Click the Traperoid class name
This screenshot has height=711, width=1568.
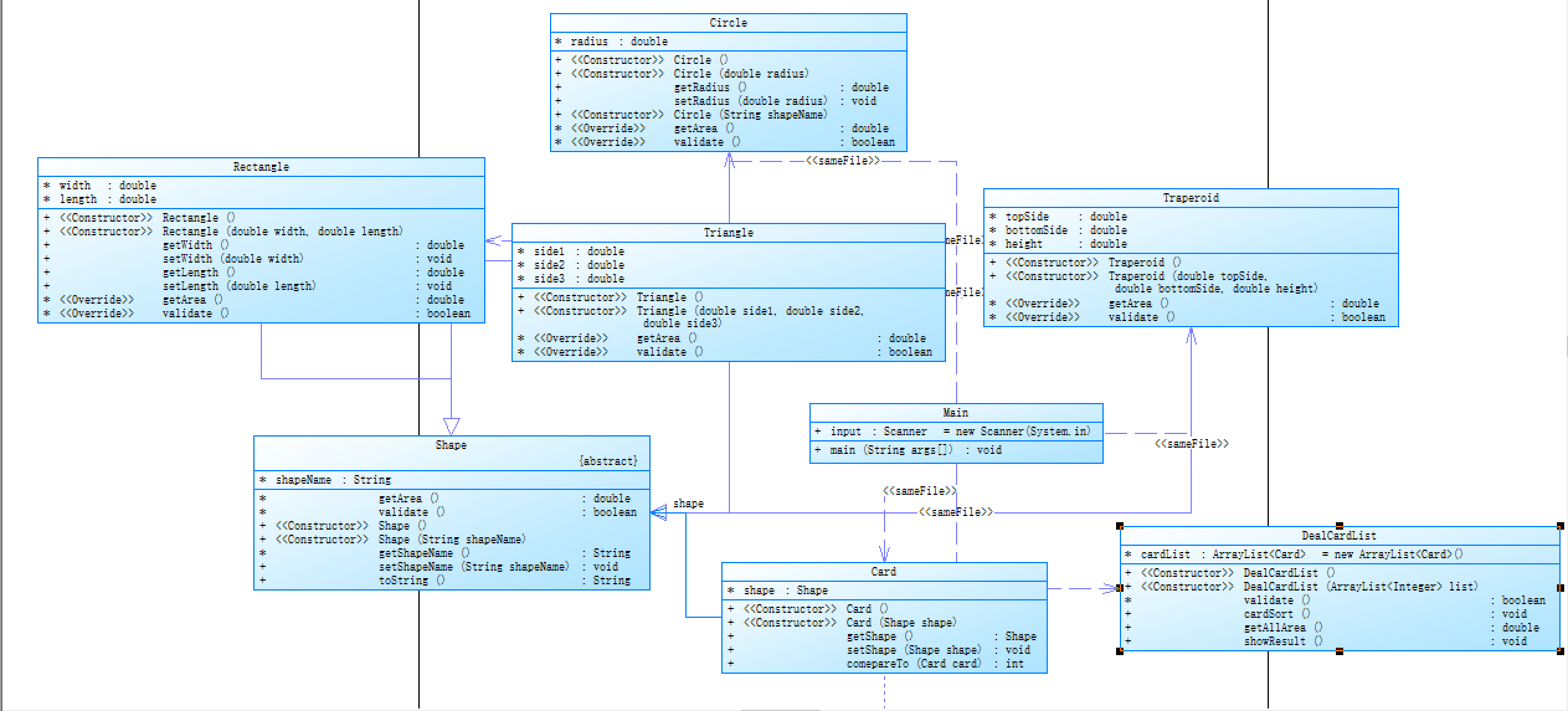[x=1191, y=198]
